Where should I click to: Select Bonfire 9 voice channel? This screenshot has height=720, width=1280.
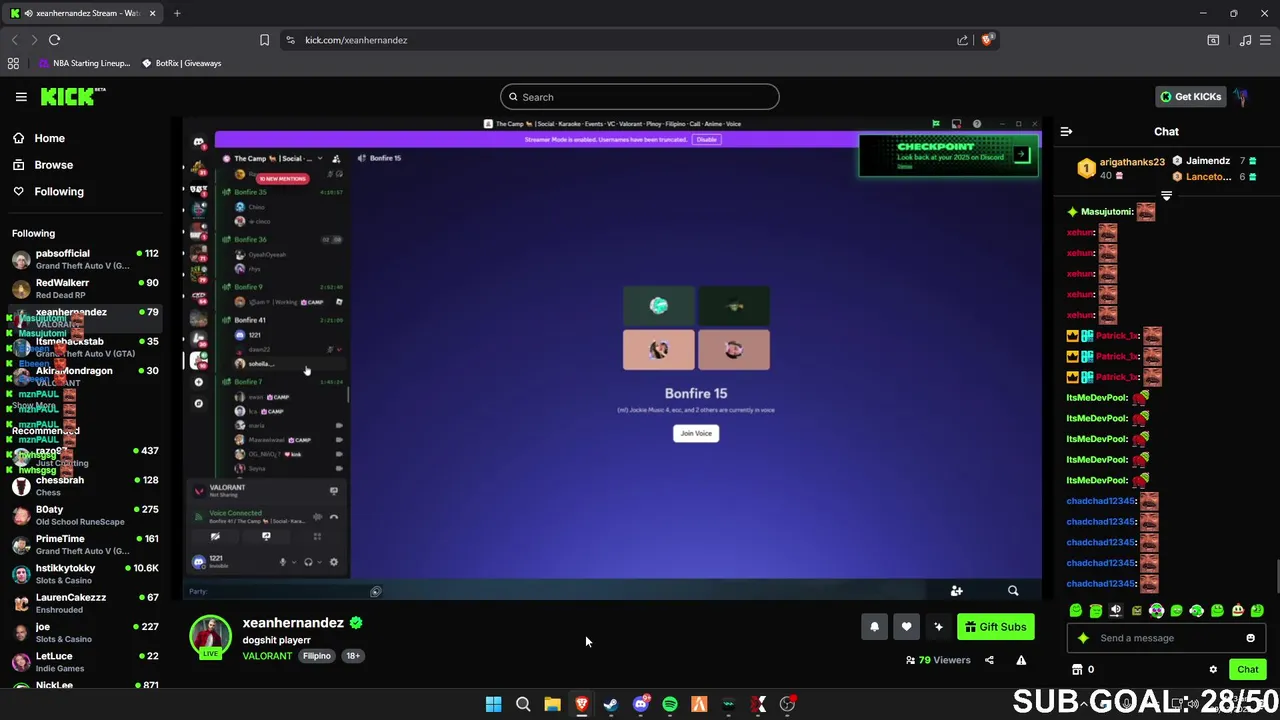(248, 287)
